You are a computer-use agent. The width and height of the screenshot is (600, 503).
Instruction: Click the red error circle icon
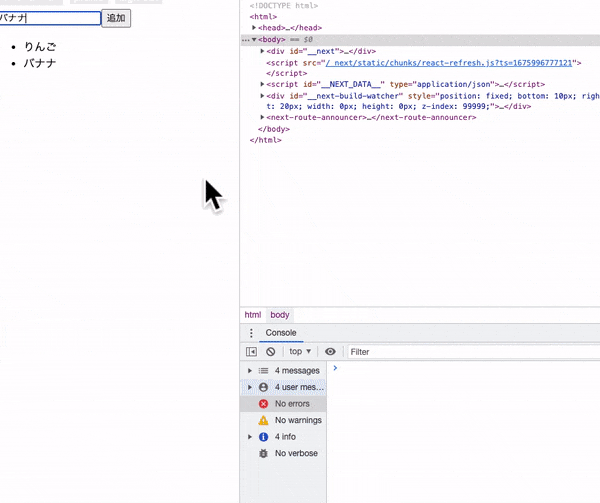pos(263,404)
